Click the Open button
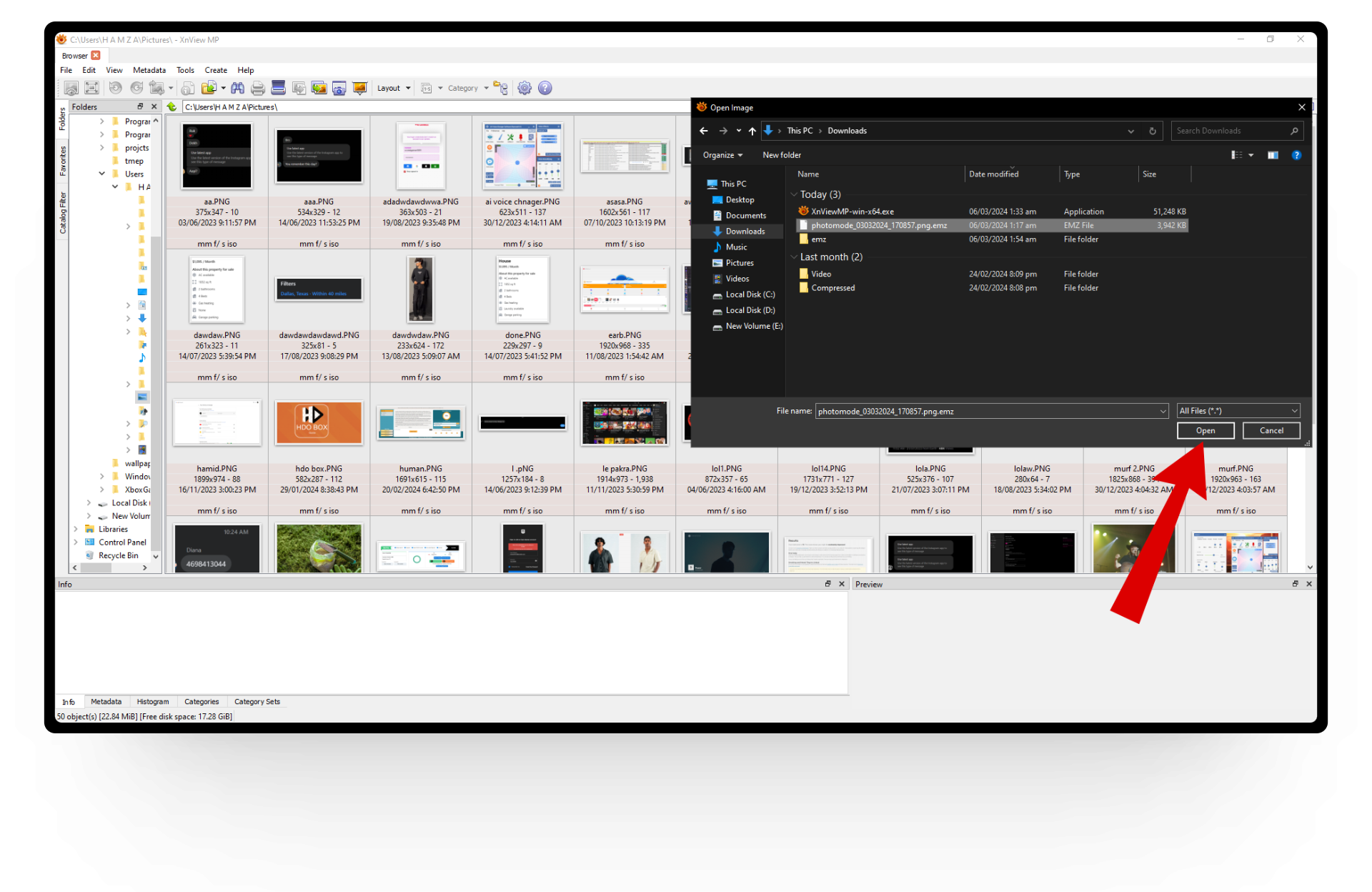1372x892 pixels. click(1205, 430)
